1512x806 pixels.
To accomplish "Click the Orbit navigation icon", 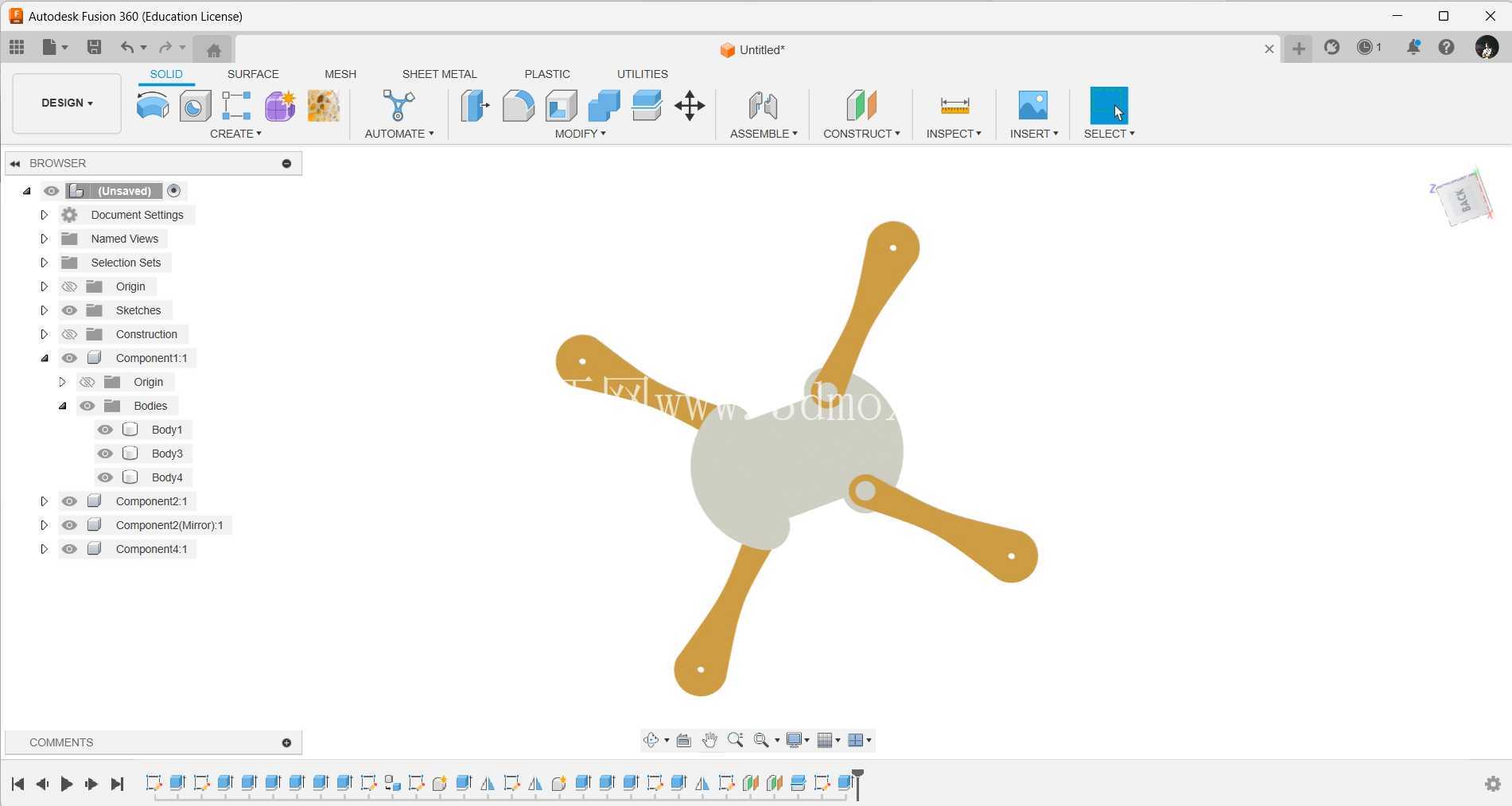I will [651, 740].
